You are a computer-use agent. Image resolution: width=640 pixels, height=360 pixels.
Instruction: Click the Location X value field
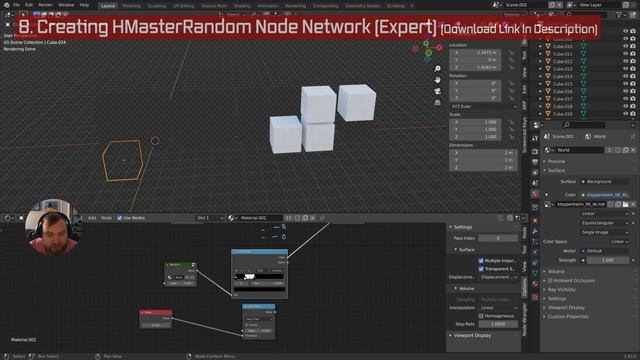(476, 53)
